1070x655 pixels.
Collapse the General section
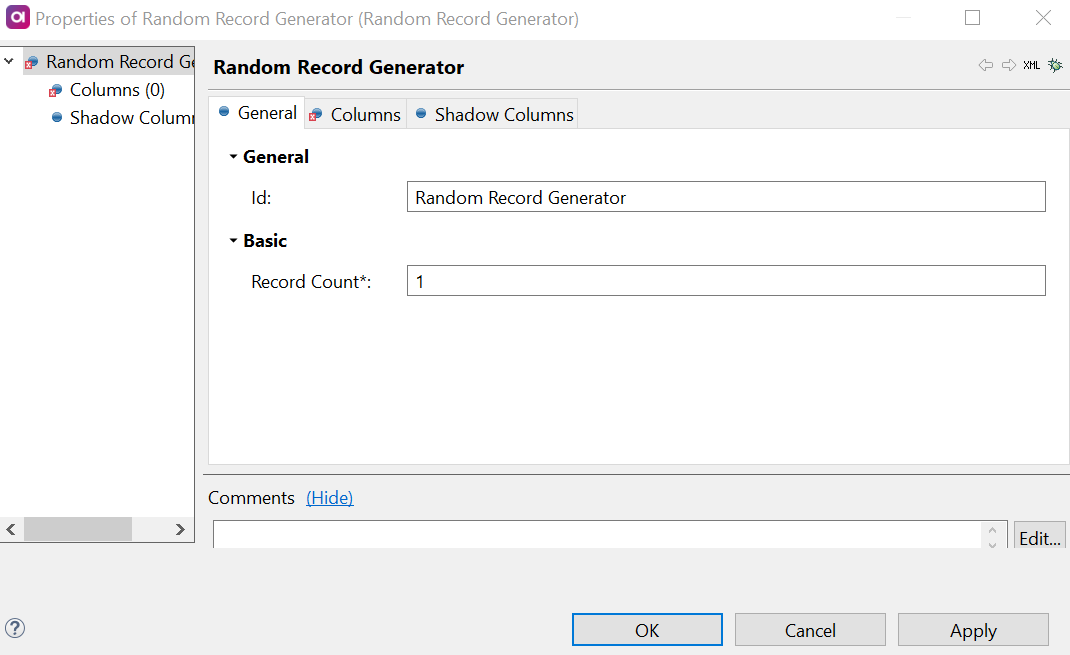(233, 156)
